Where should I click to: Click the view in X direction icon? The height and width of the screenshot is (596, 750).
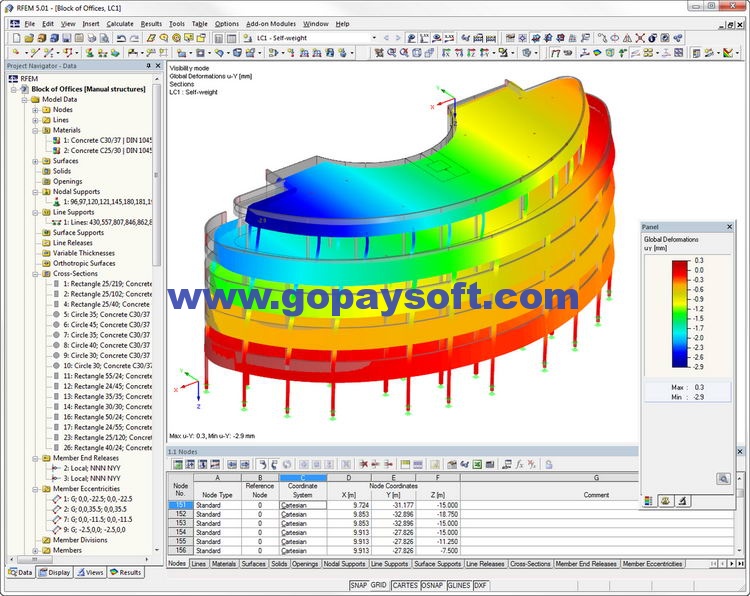(446, 53)
